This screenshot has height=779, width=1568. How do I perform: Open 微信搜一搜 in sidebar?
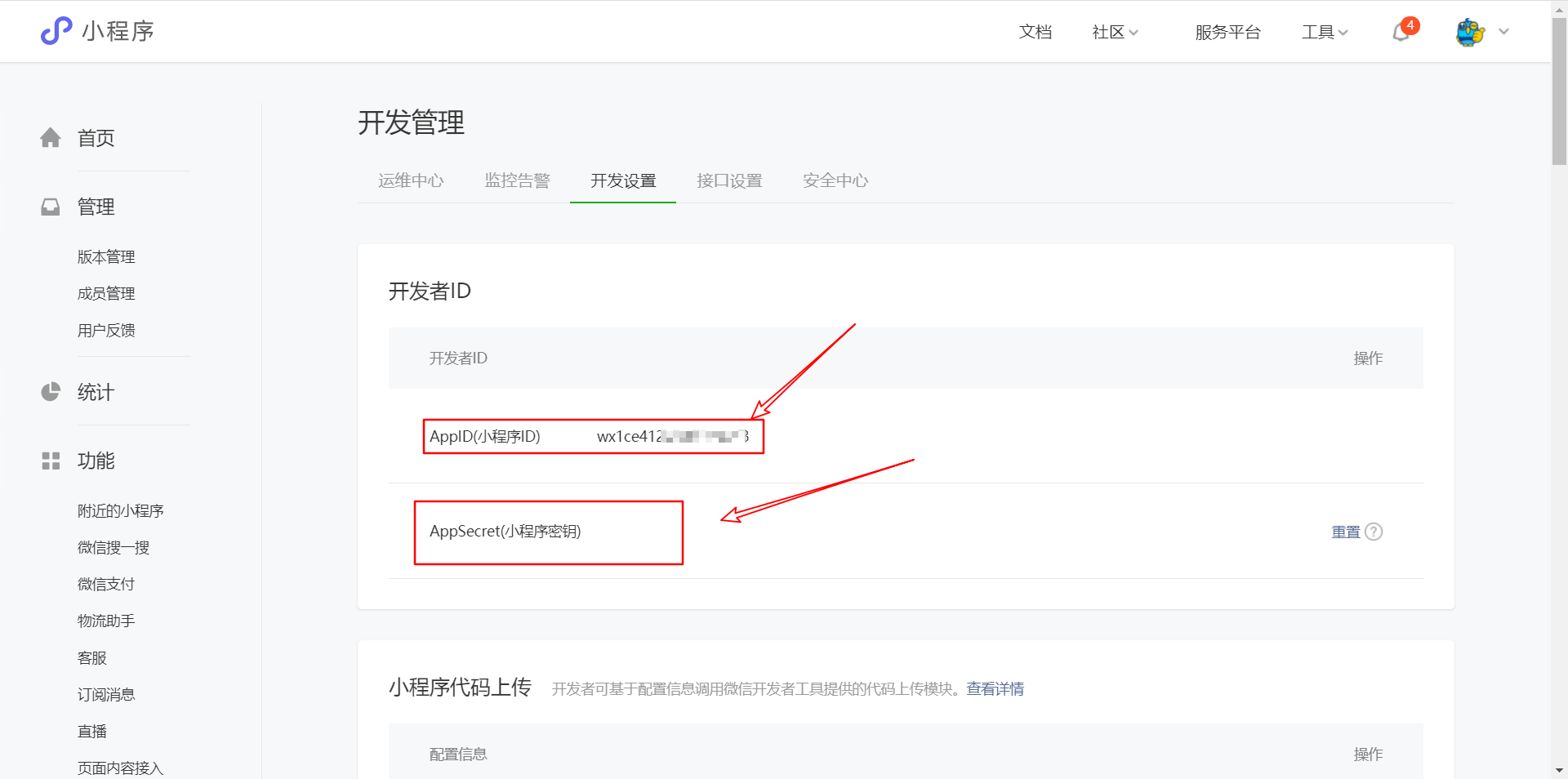[114, 547]
